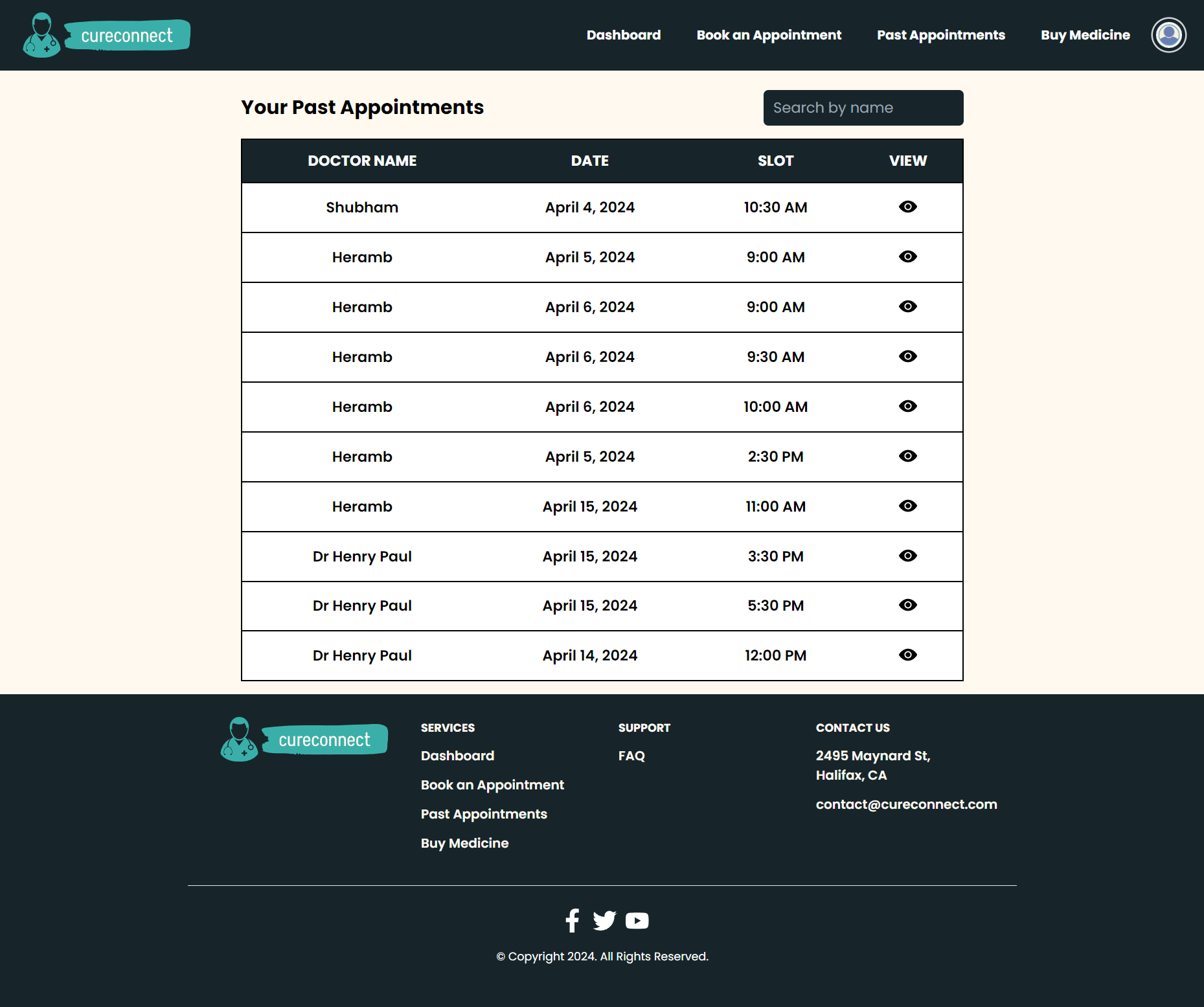
Task: Open the Facebook icon in footer
Action: click(572, 920)
